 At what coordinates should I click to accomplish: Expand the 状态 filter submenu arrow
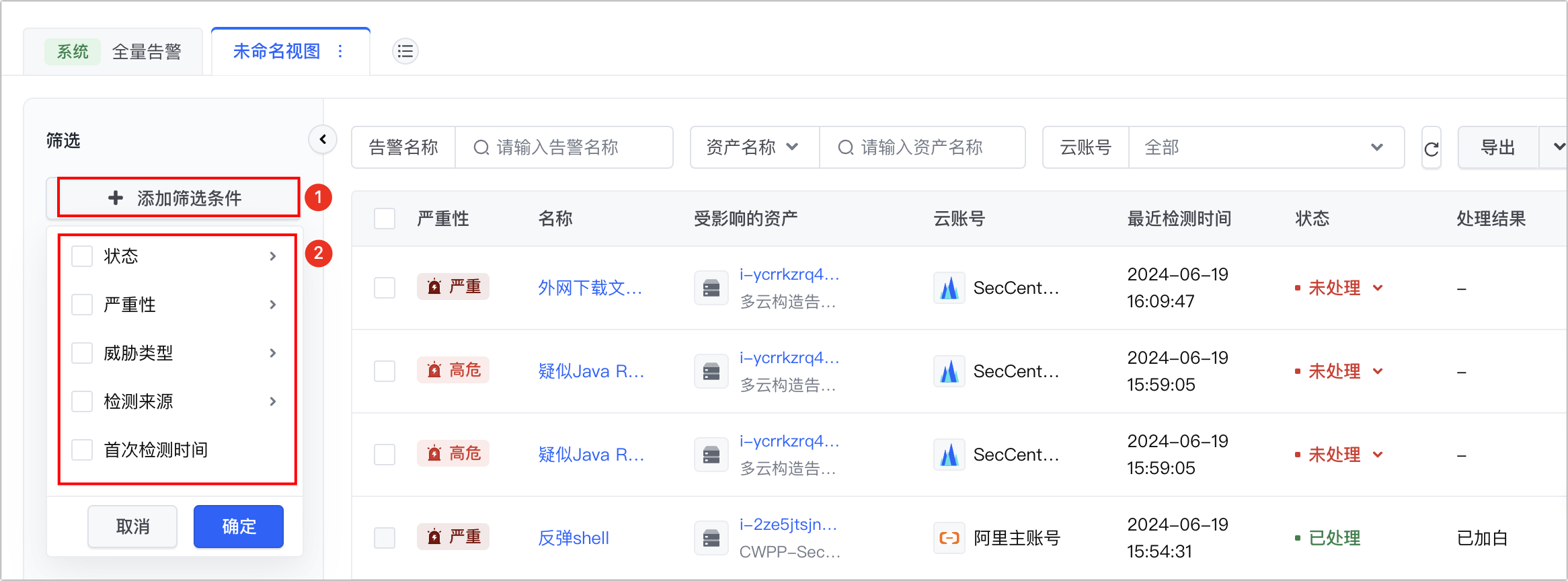[x=272, y=256]
